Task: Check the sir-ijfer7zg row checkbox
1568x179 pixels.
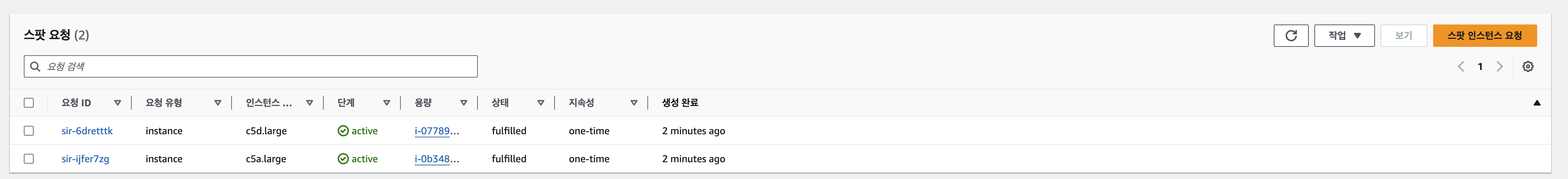Action: click(x=29, y=159)
